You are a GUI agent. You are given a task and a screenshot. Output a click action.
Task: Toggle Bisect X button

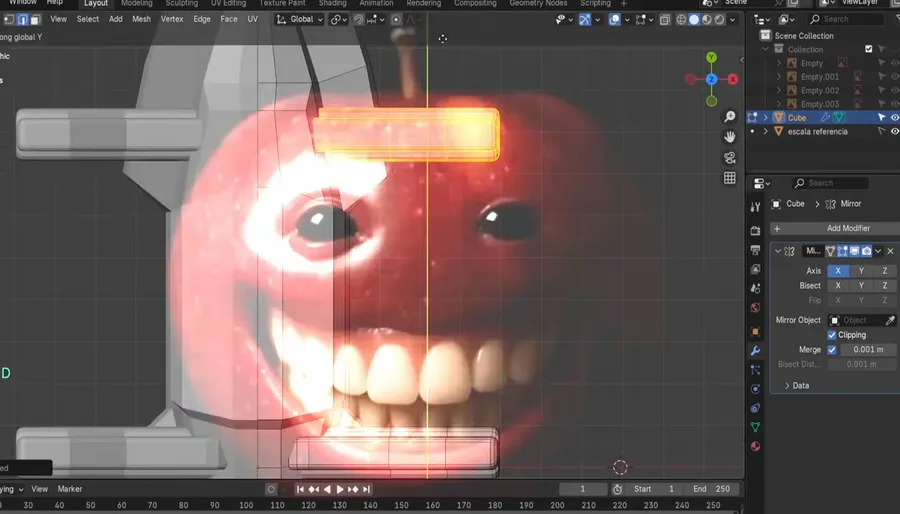coord(838,286)
